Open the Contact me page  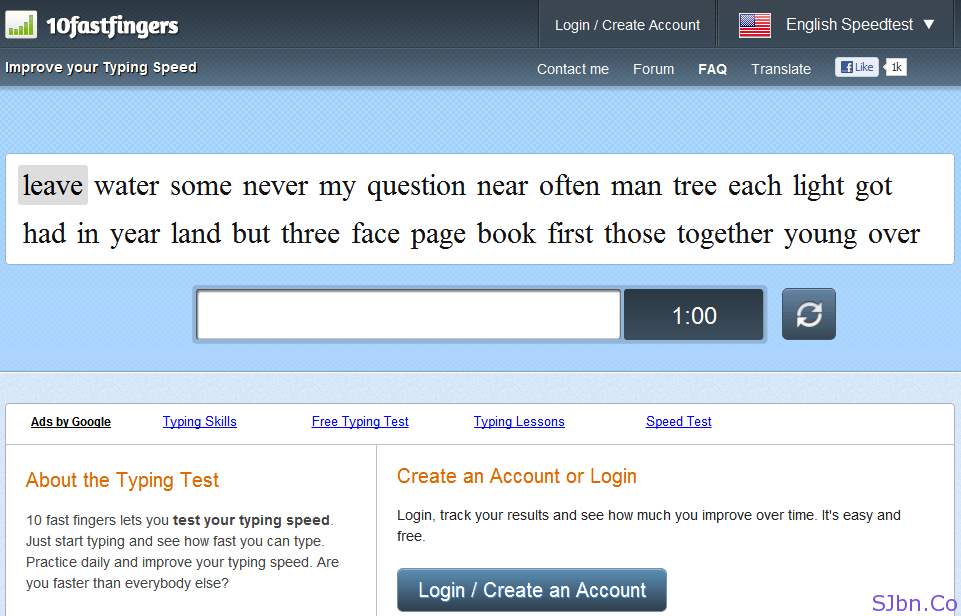[x=572, y=69]
